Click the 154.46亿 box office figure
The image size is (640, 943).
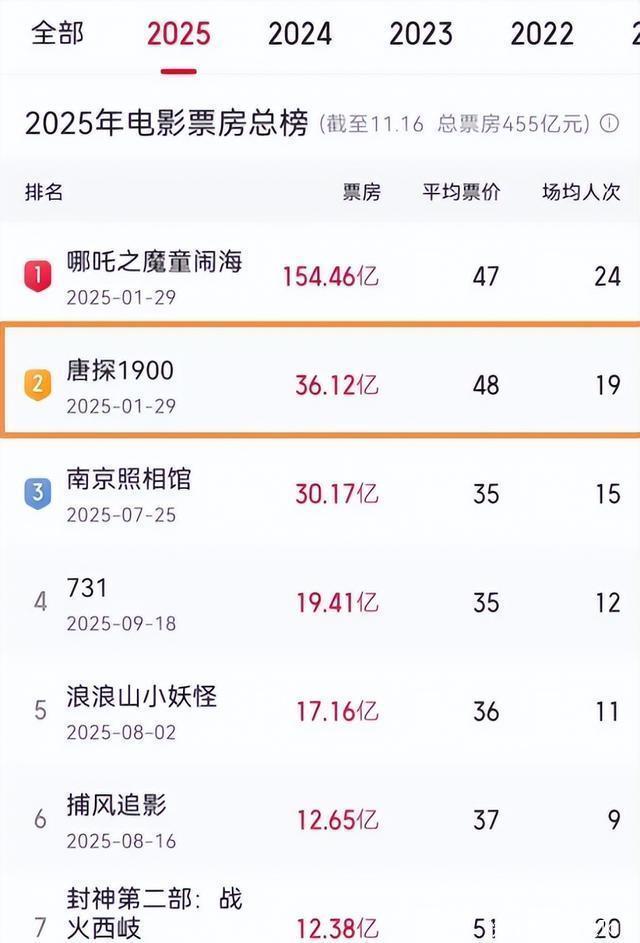coord(331,277)
